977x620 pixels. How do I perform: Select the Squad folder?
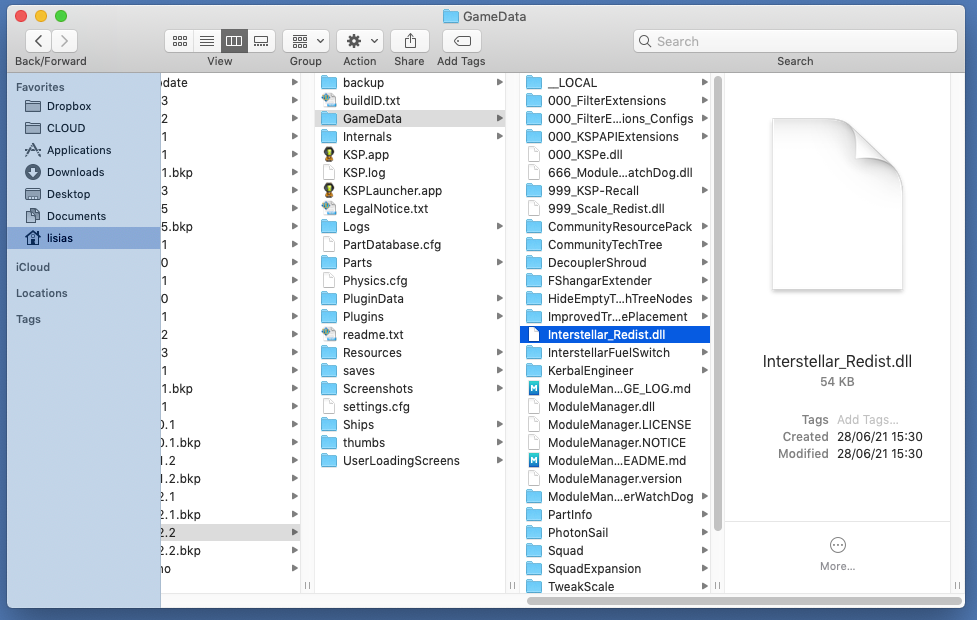point(614,551)
